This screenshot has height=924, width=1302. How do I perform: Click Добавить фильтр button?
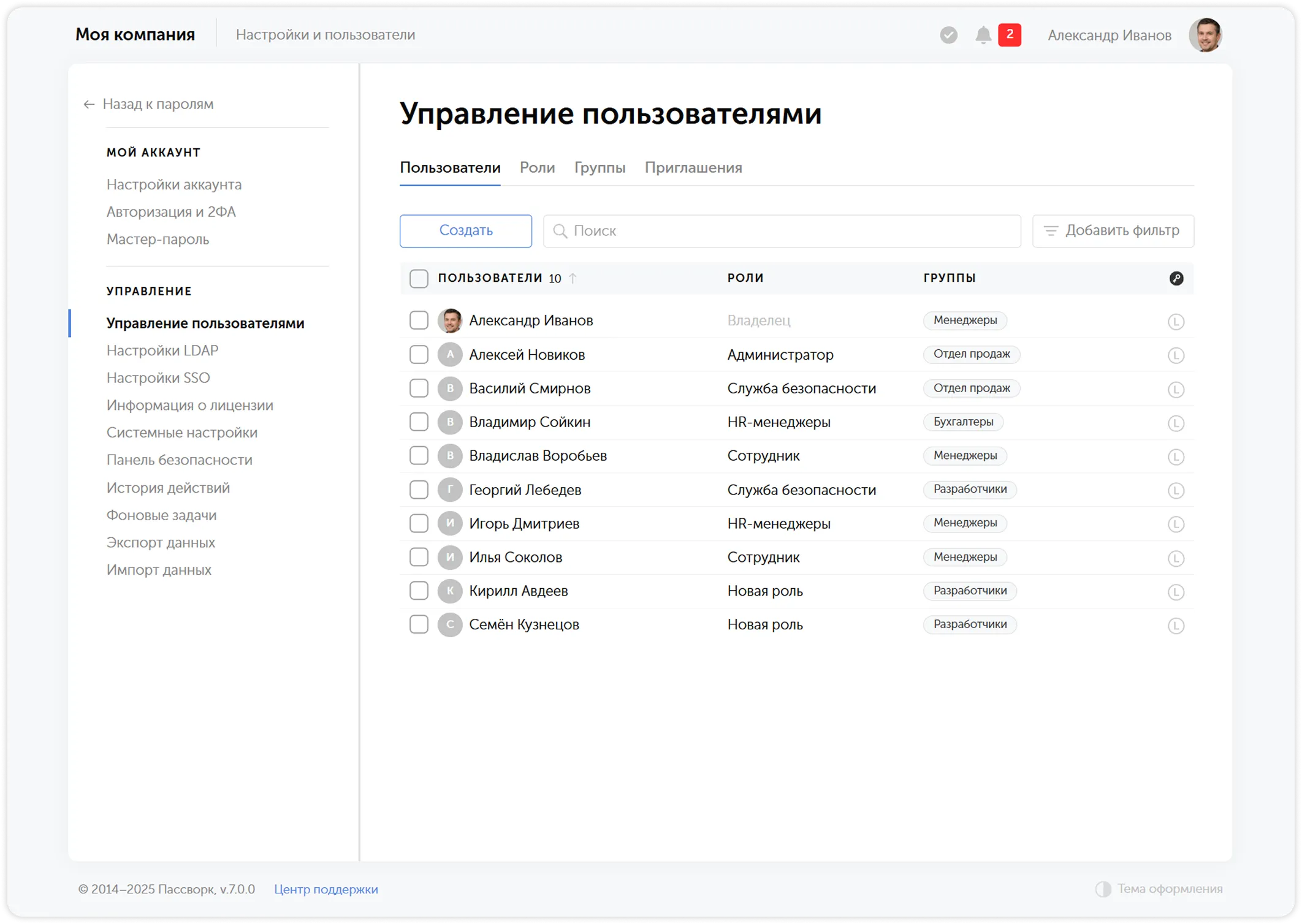[1113, 231]
